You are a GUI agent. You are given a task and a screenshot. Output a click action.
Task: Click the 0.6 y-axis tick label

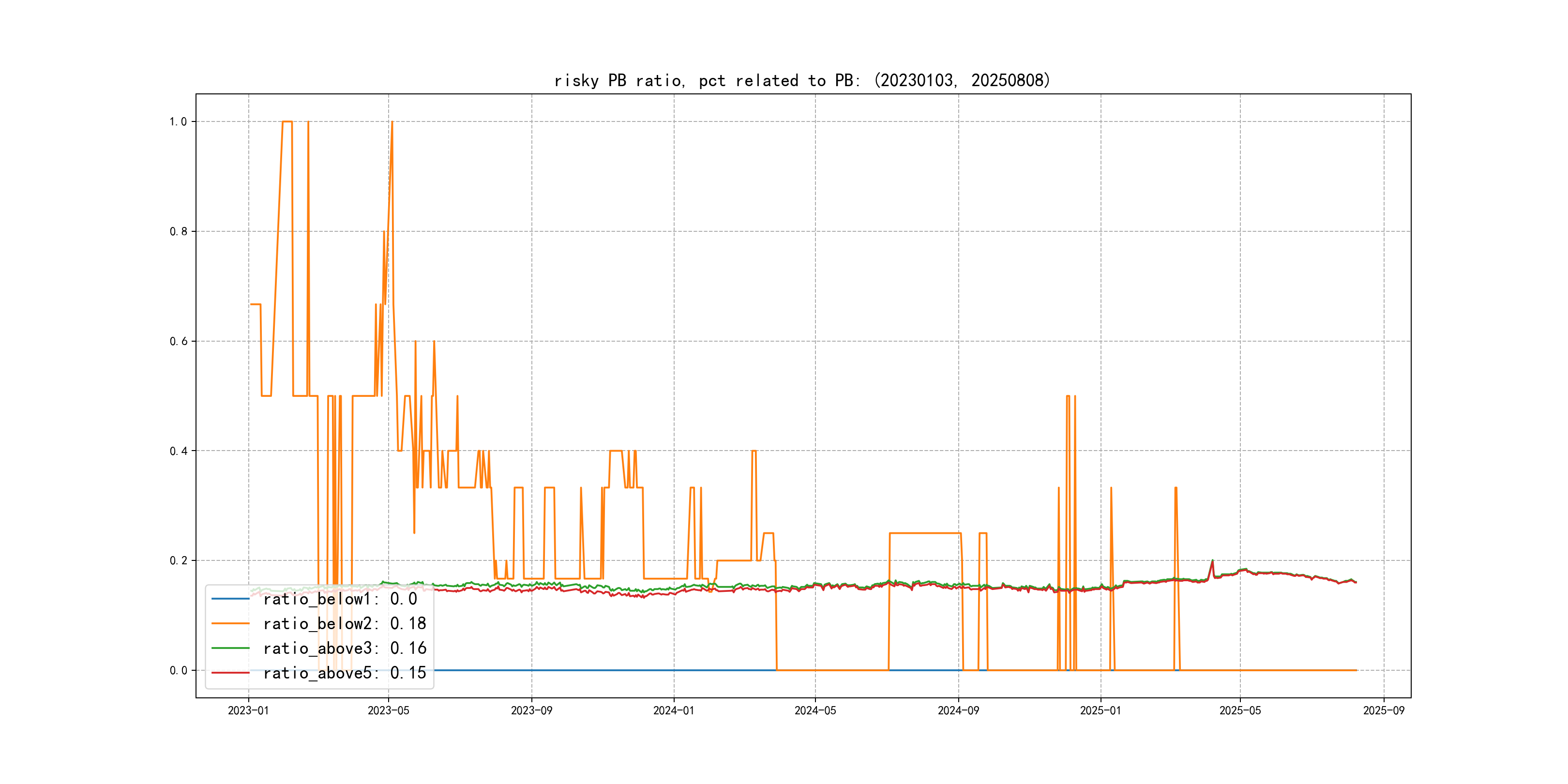tap(178, 342)
